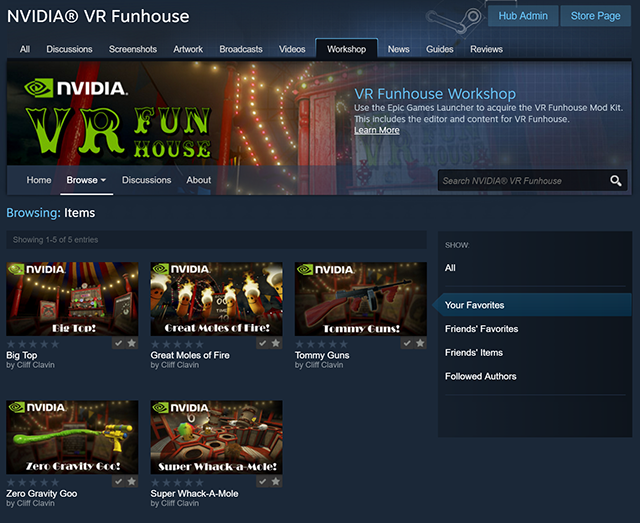Open workshop Discussions next to Browse
The height and width of the screenshot is (523, 640).
[147, 180]
